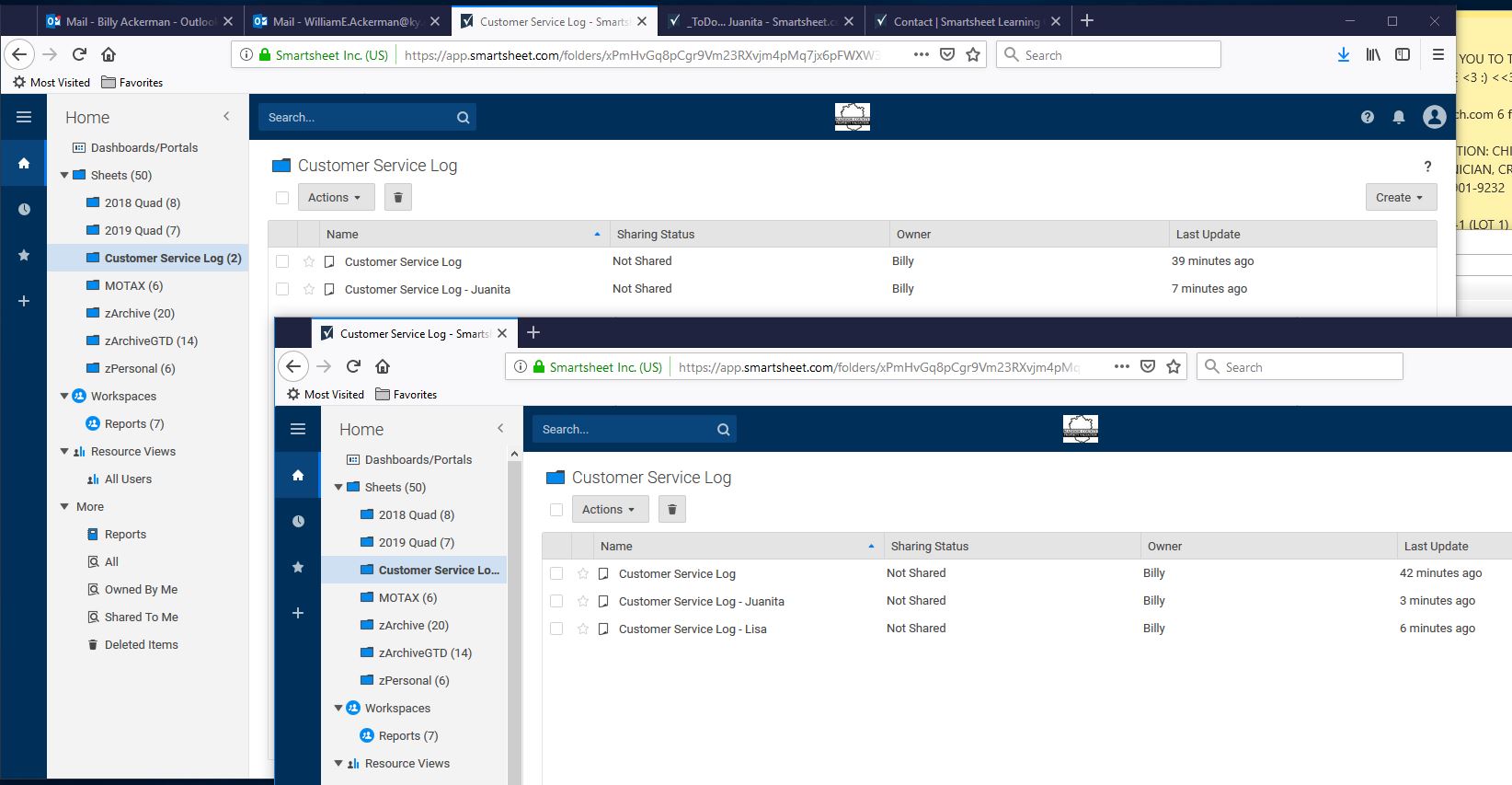Collapse More section in back window
Image resolution: width=1512 pixels, height=785 pixels.
(64, 506)
